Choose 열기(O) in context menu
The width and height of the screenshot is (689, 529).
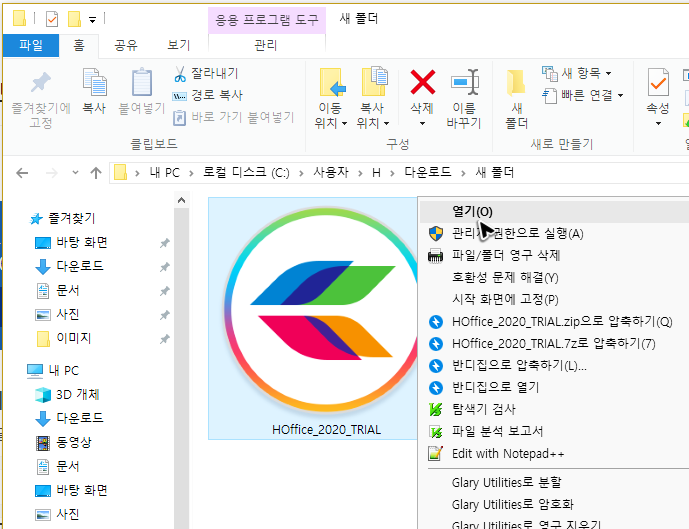[555, 212]
